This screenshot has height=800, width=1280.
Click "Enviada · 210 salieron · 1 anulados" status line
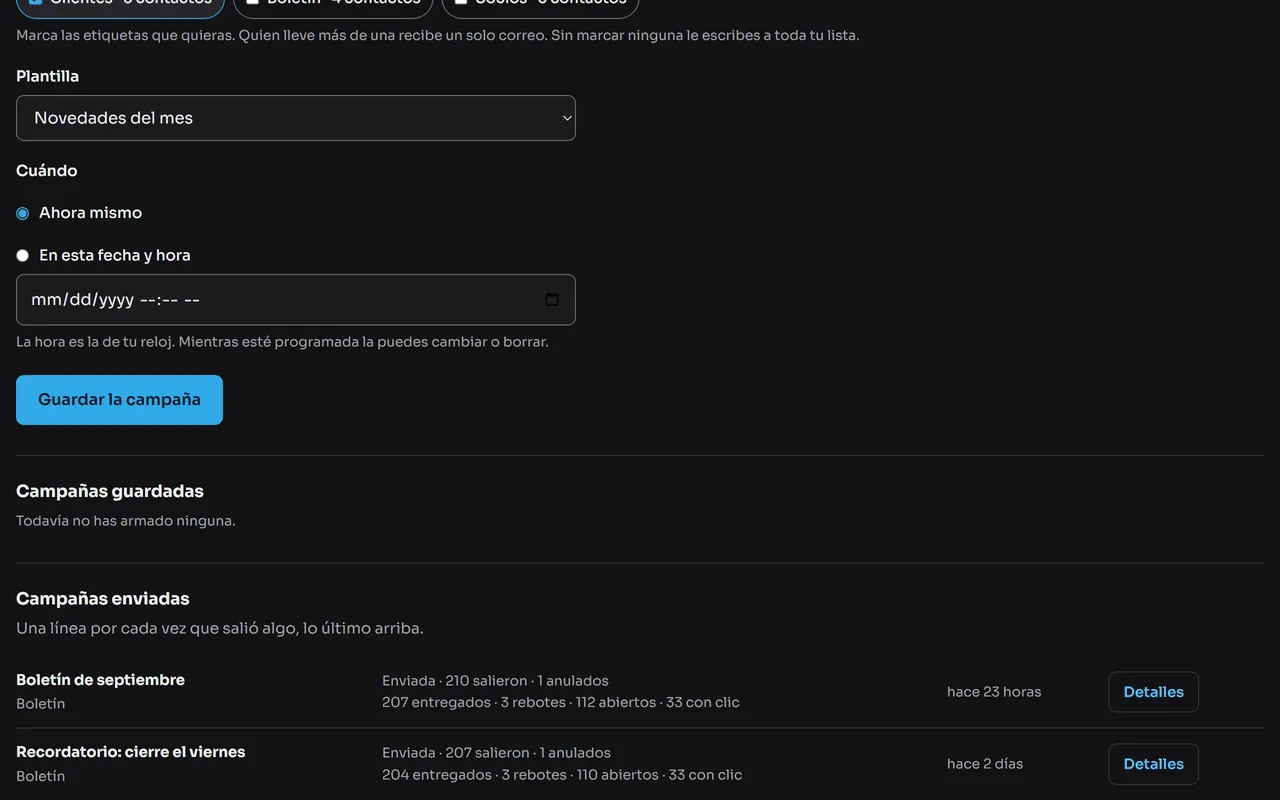coord(495,681)
